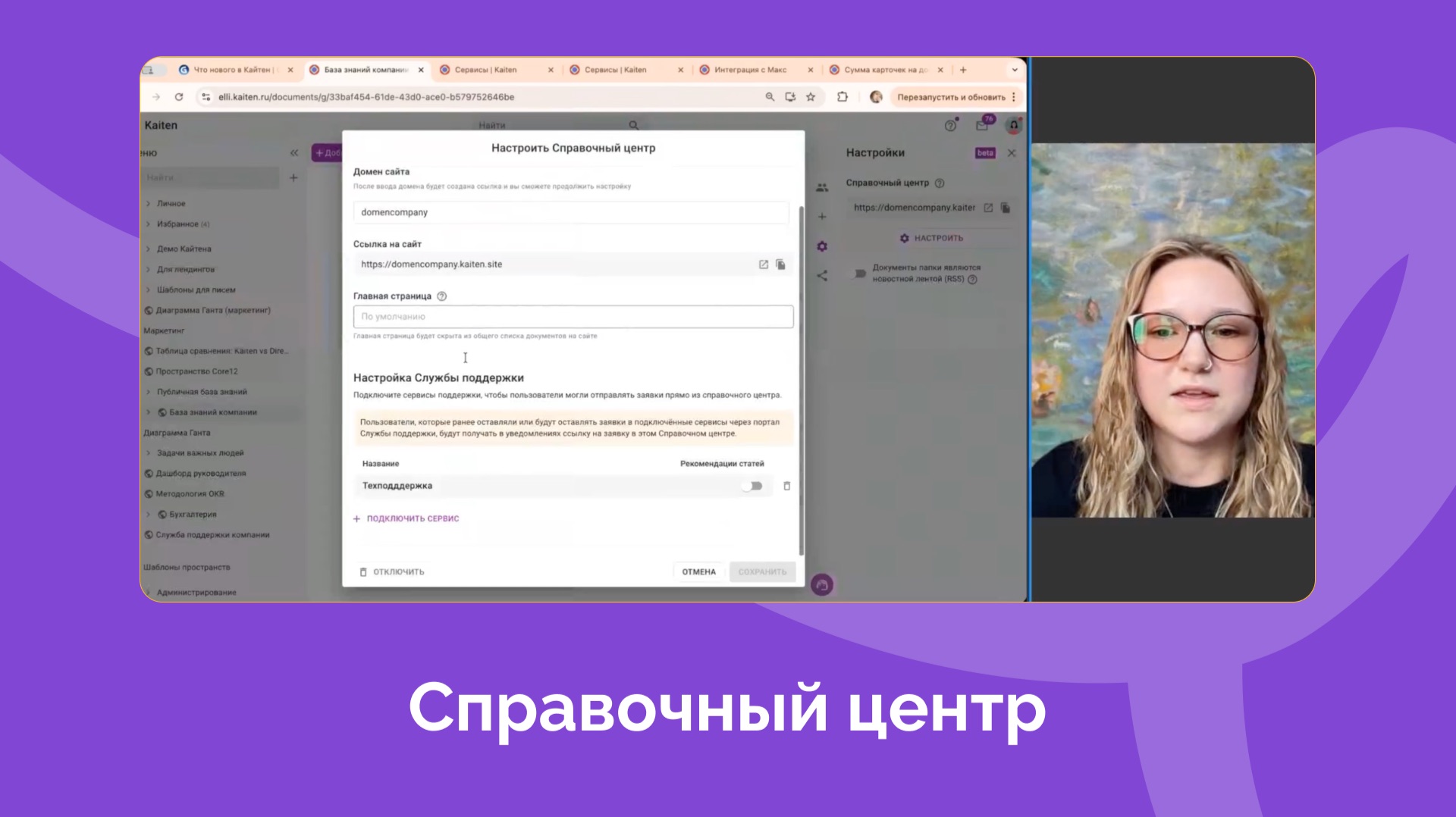Open help-center link icon in Настройки panel

988,208
